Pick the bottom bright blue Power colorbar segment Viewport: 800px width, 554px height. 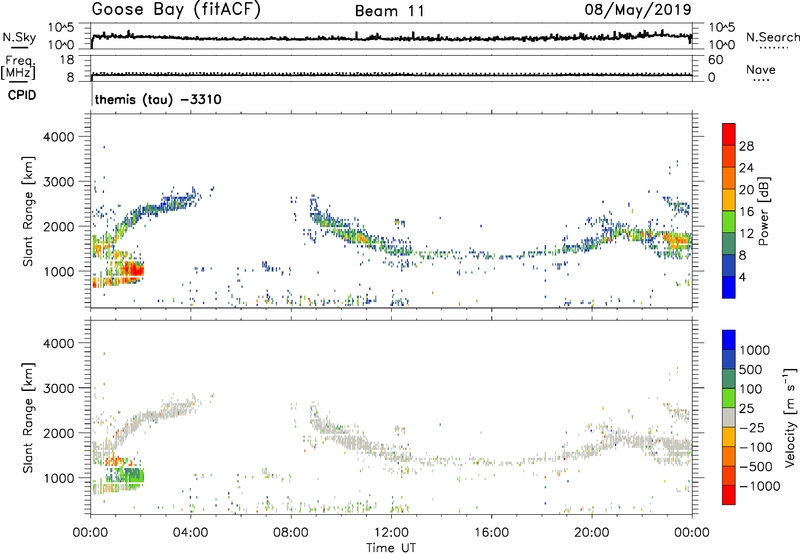click(729, 287)
